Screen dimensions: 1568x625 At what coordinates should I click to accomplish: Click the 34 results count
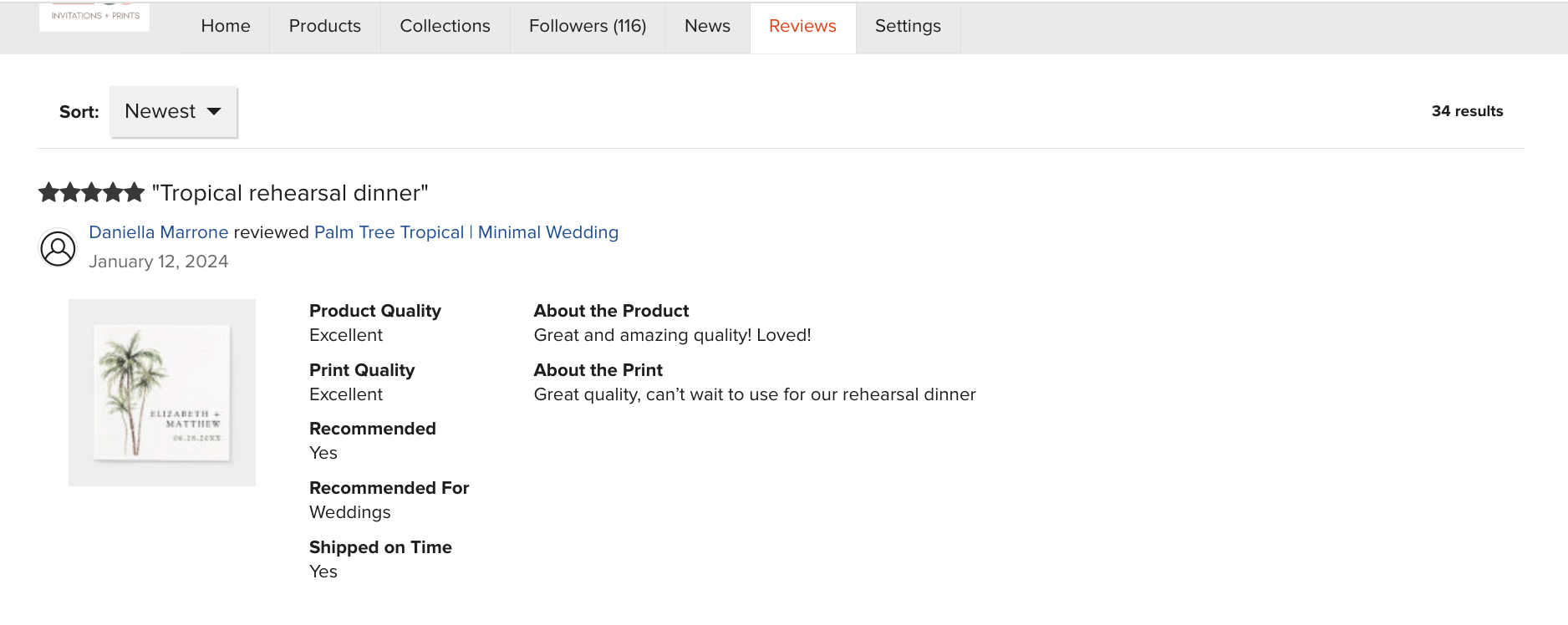[x=1467, y=111]
